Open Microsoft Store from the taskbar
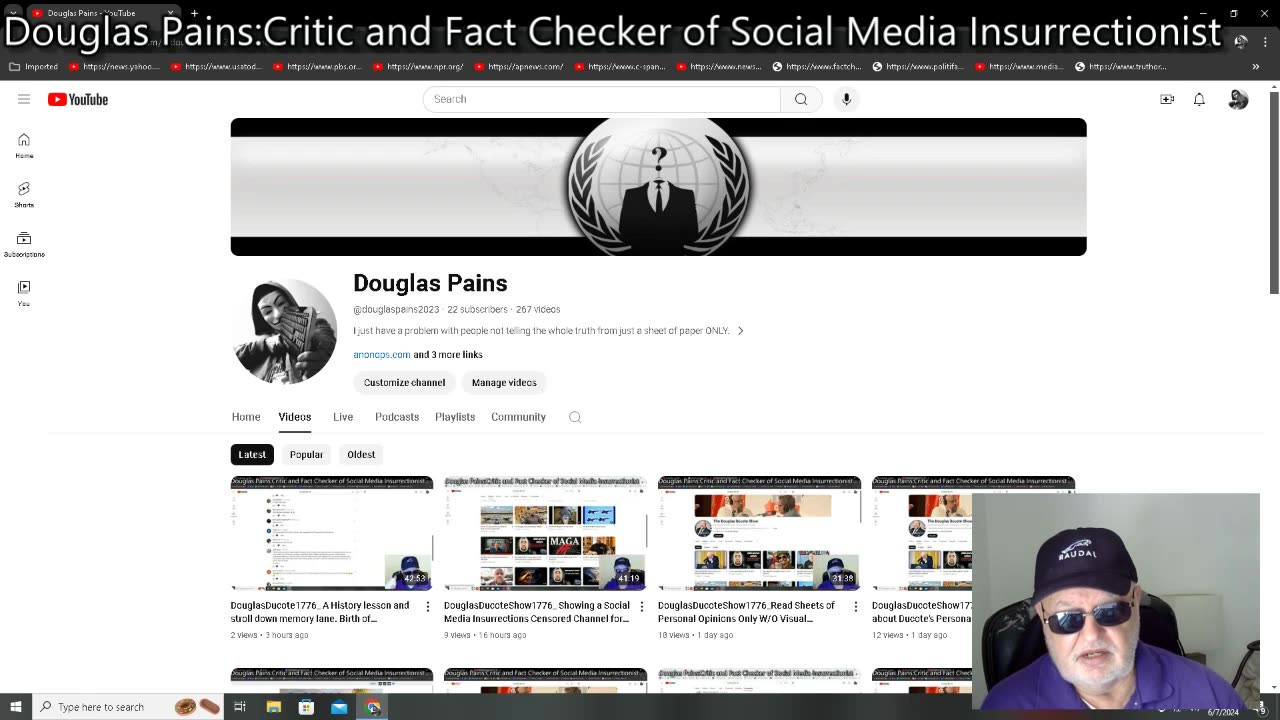 pos(306,707)
